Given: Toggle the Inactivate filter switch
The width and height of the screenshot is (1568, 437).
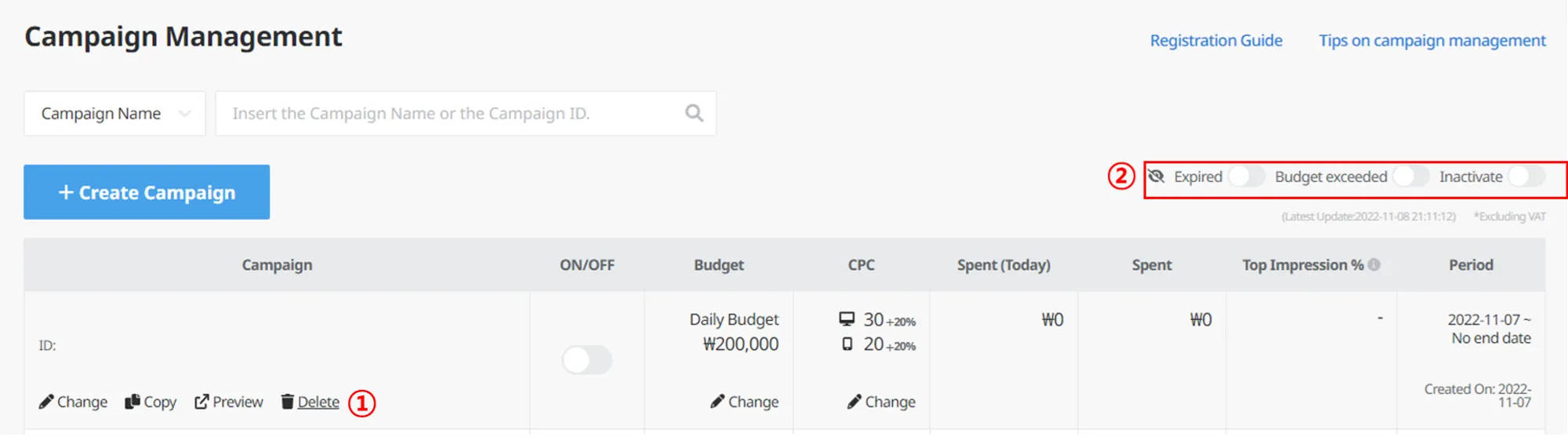Looking at the screenshot, I should point(1526,177).
